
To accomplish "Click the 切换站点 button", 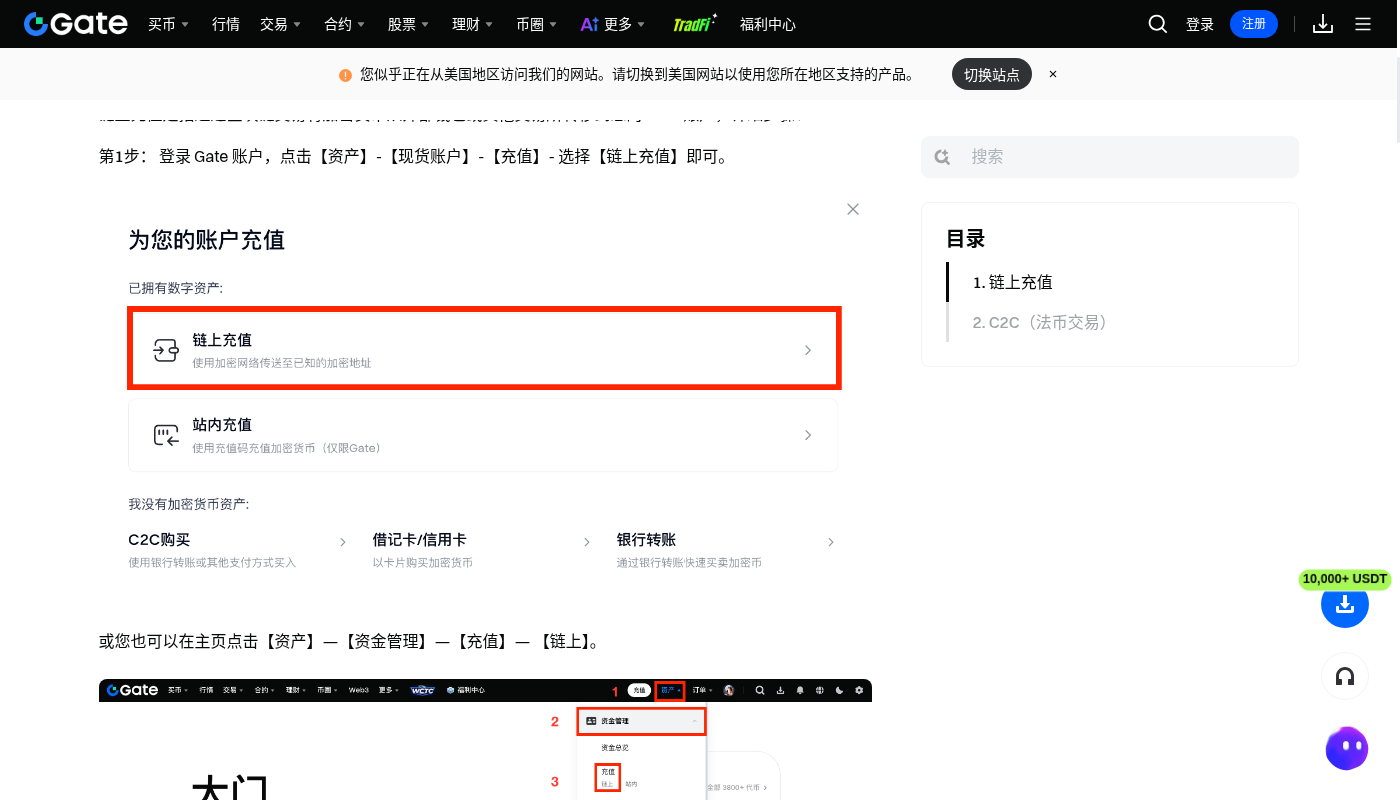I will click(992, 74).
